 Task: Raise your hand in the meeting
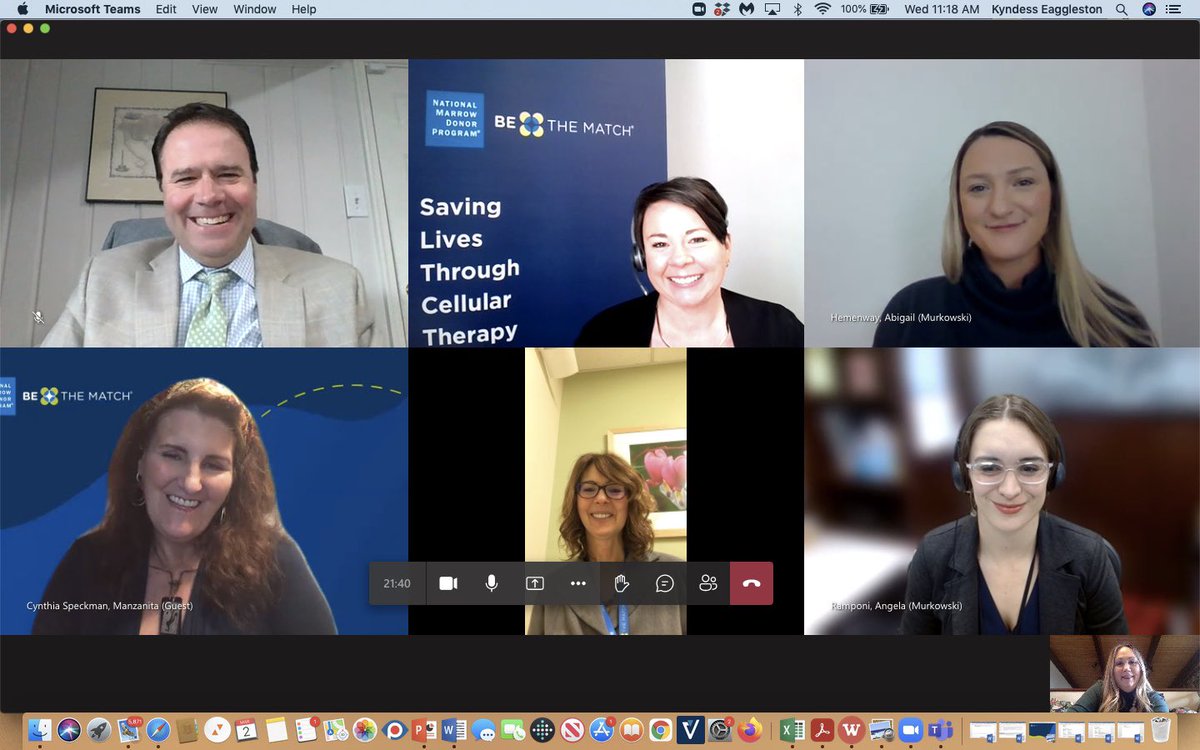(x=621, y=583)
